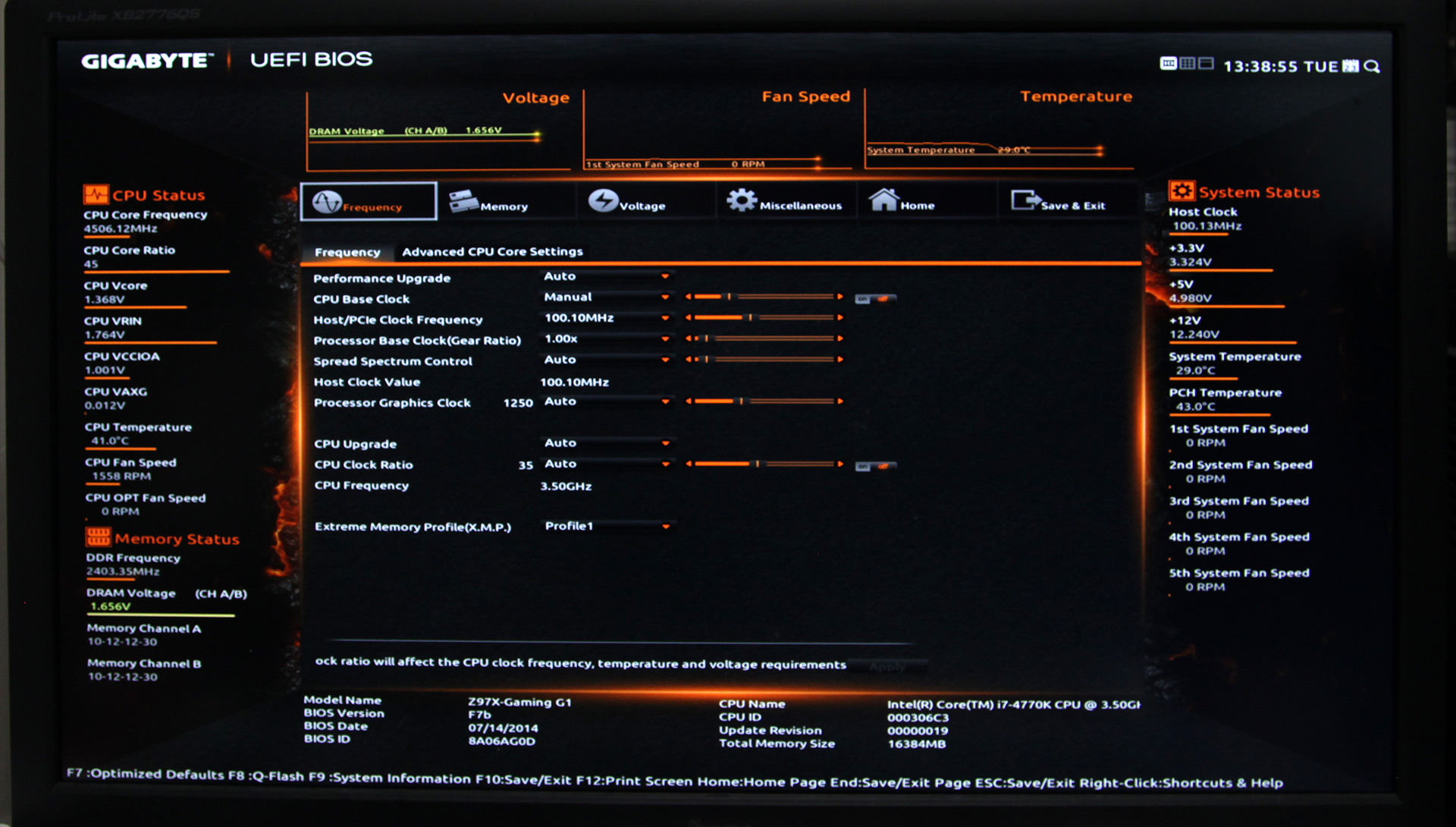Open the calendar icon next to TUE
1456x827 pixels.
click(x=1351, y=66)
